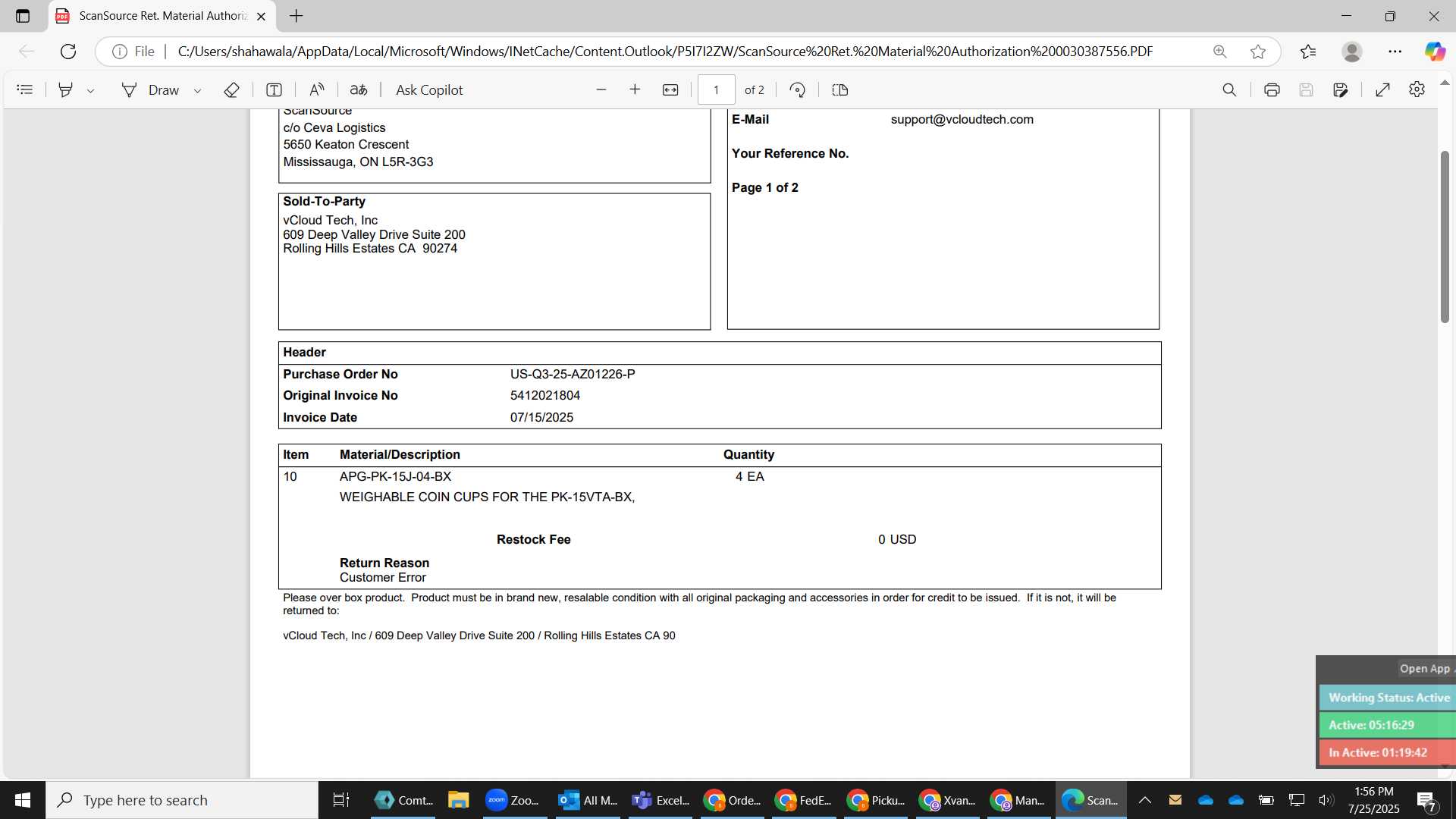The width and height of the screenshot is (1456, 819).
Task: Select the Erase tool
Action: (x=232, y=89)
